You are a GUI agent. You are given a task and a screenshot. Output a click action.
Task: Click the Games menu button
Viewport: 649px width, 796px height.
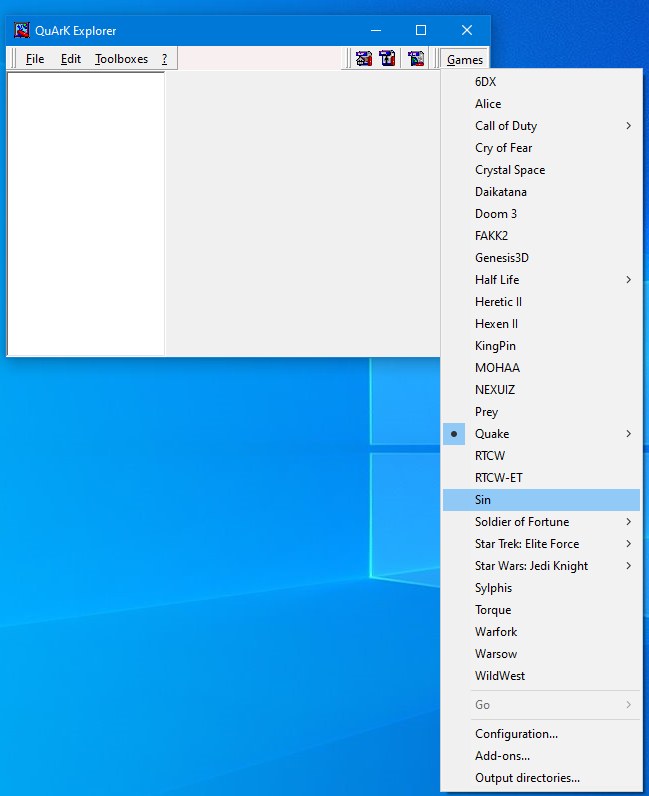click(x=465, y=59)
